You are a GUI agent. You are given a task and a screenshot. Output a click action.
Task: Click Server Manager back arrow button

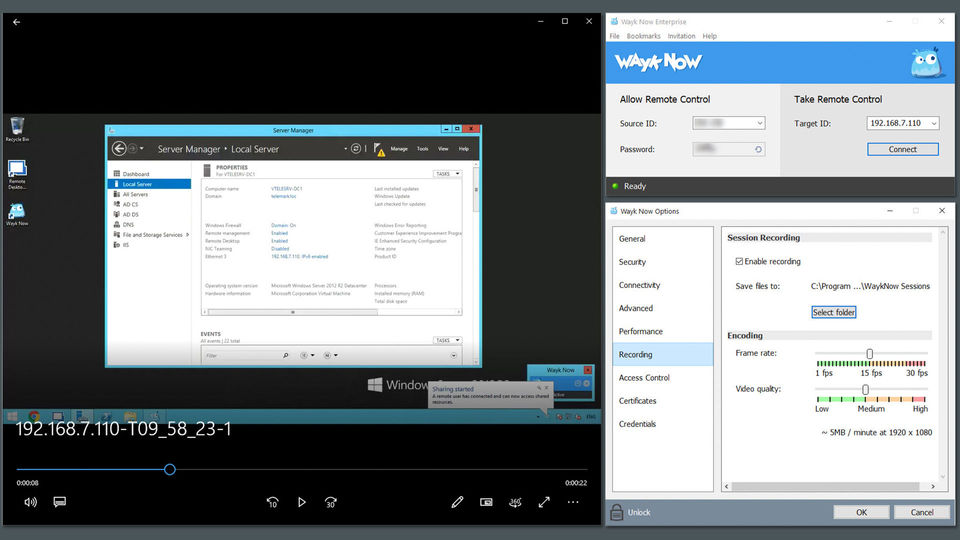[x=119, y=149]
